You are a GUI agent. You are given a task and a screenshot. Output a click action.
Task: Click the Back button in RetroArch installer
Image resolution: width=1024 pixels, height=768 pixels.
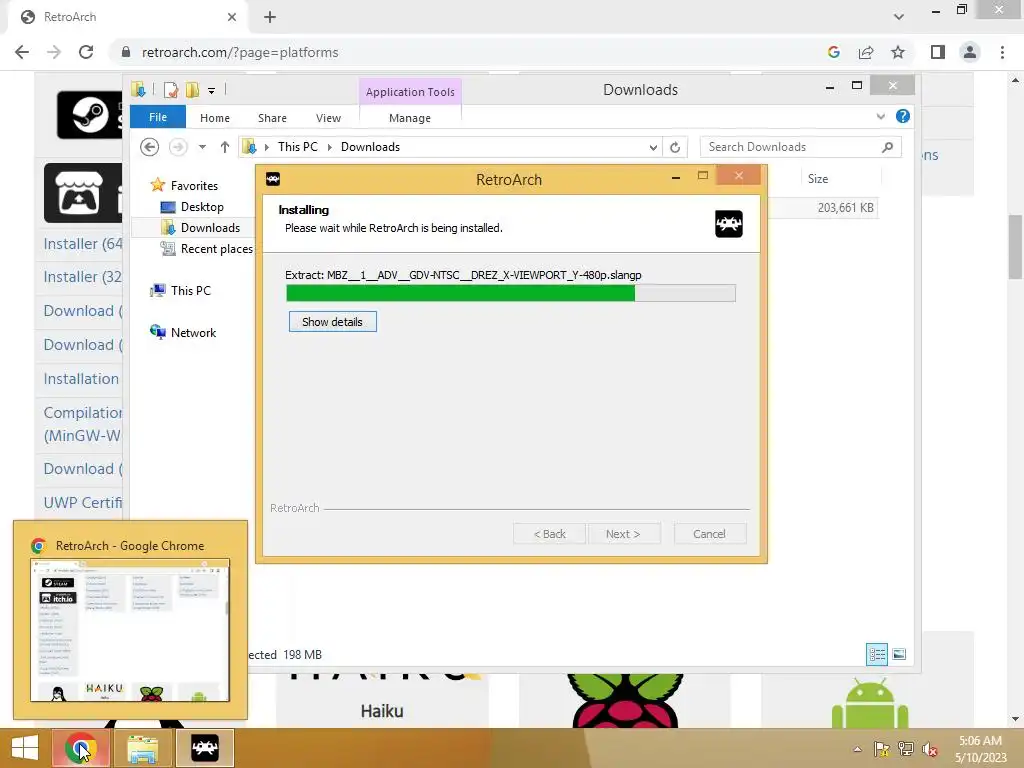550,534
